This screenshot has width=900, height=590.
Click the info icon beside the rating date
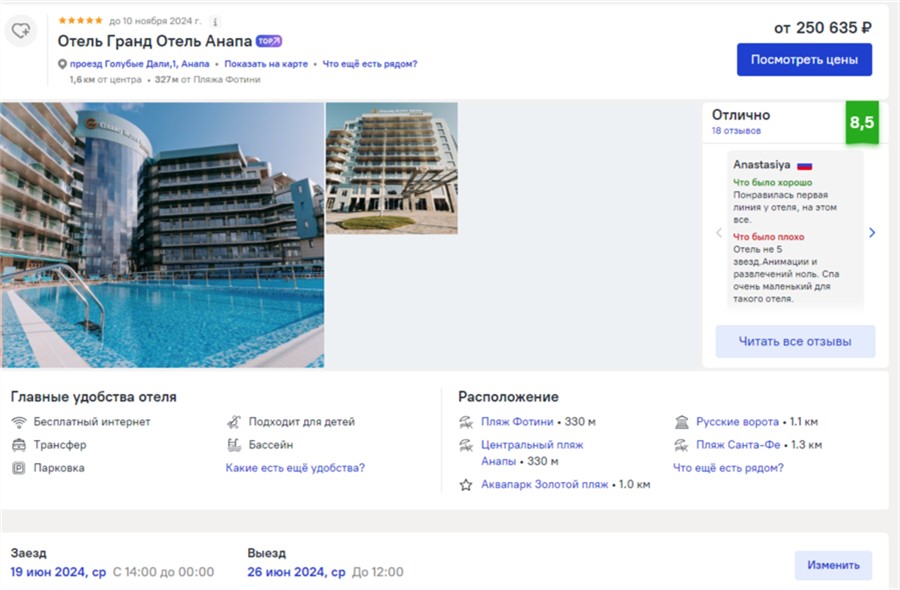pyautogui.click(x=216, y=21)
